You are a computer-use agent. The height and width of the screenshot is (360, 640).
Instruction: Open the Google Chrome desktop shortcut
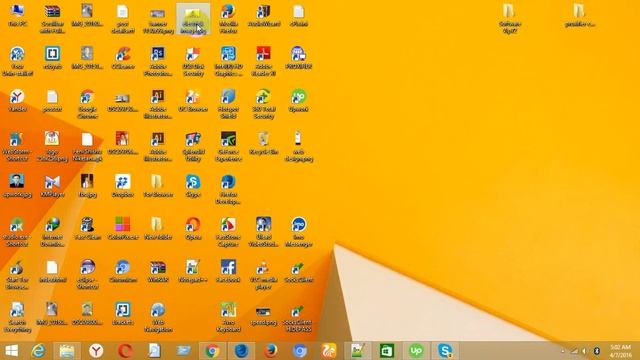(x=87, y=104)
